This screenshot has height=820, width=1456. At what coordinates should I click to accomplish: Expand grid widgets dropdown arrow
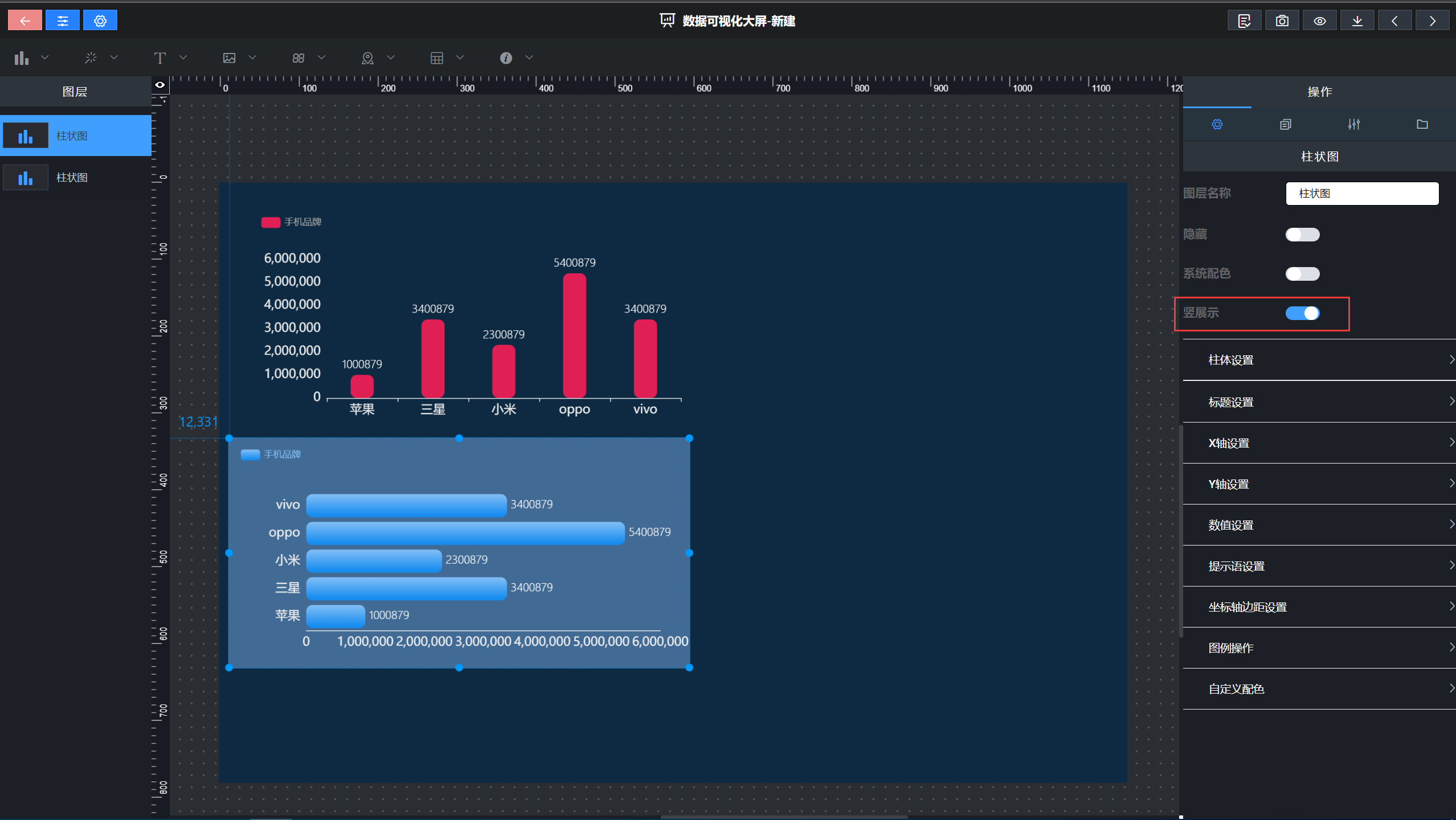tap(322, 58)
